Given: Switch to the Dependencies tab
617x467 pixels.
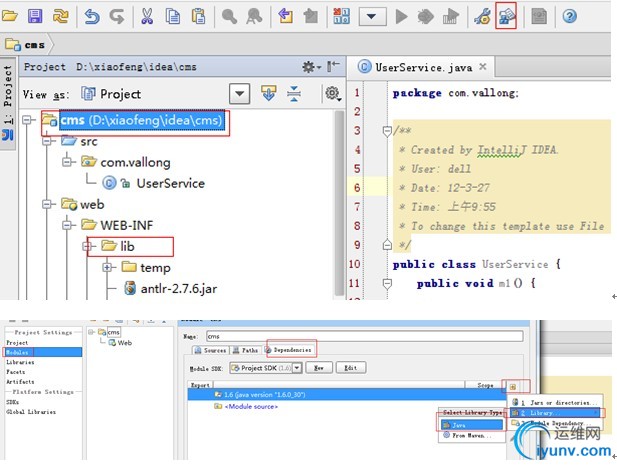Looking at the screenshot, I should (289, 350).
